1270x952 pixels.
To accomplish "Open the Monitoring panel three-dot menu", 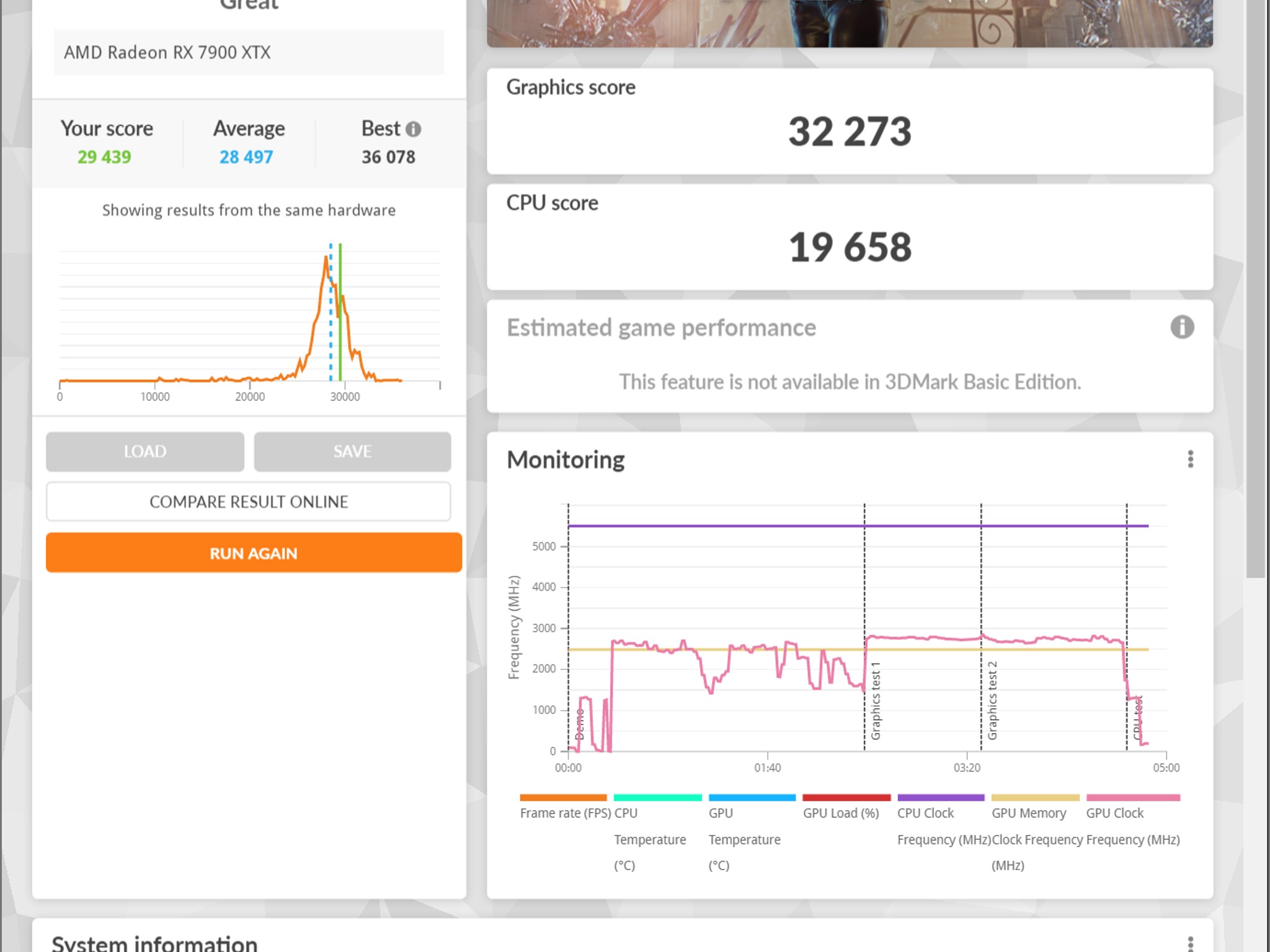I will pos(1190,459).
